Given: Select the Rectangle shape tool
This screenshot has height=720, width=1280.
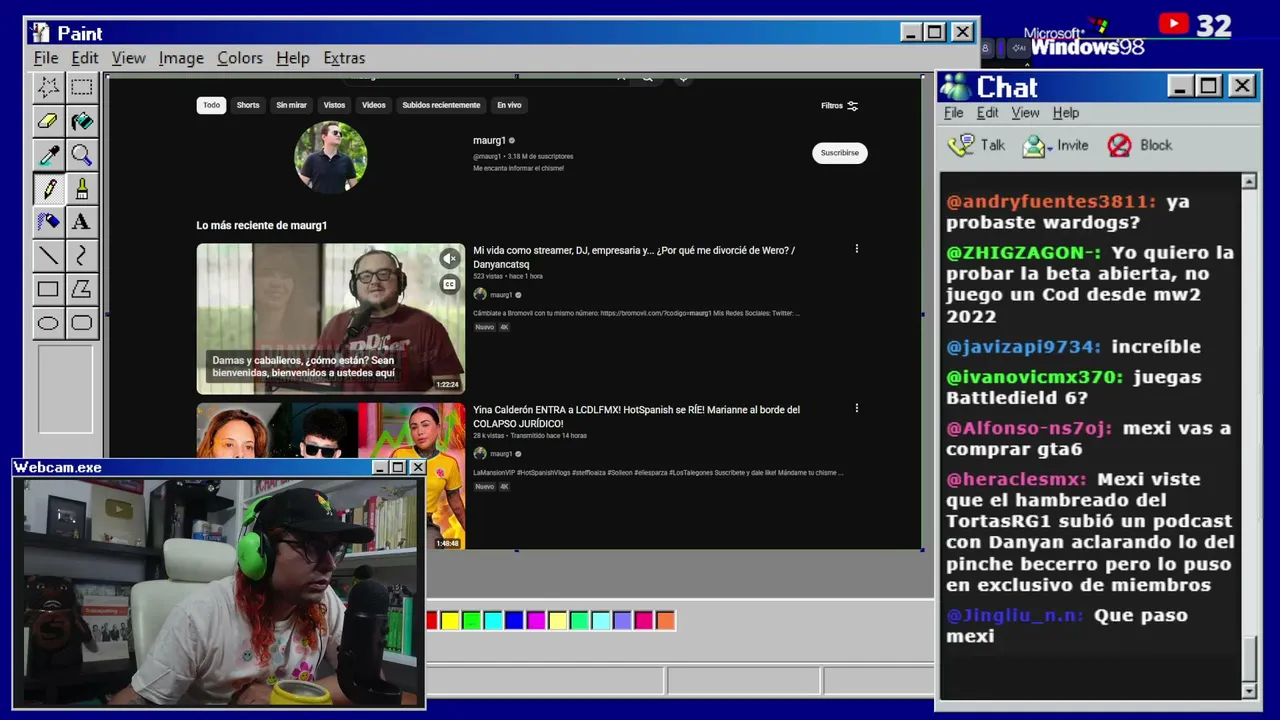Looking at the screenshot, I should pyautogui.click(x=48, y=290).
